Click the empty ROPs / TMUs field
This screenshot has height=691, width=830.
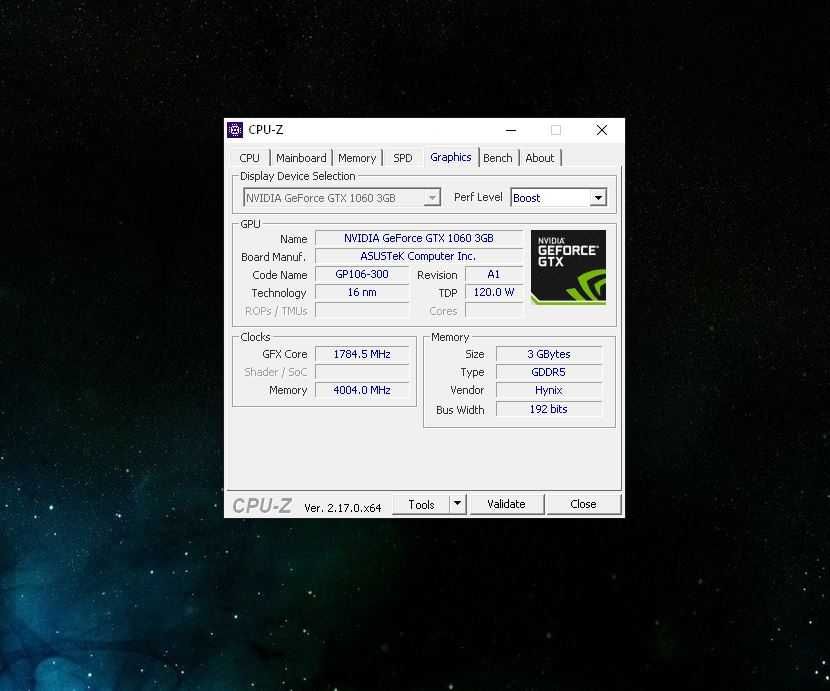(x=362, y=310)
